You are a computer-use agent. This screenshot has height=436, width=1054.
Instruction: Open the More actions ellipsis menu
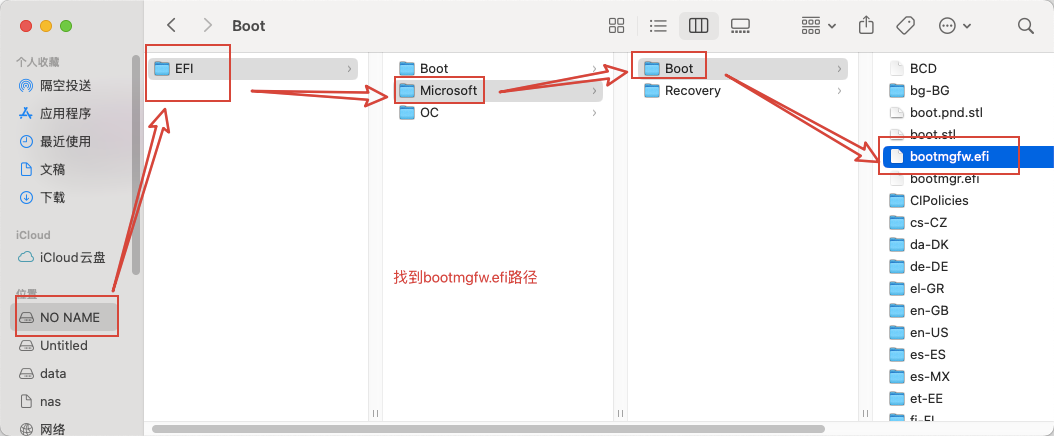tap(955, 26)
